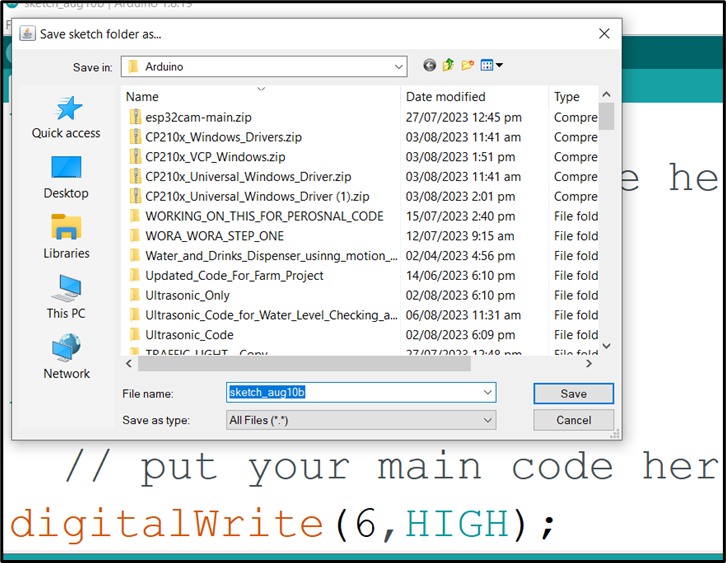Image resolution: width=726 pixels, height=563 pixels.
Task: Expand the File name dropdown arrow
Action: (488, 392)
